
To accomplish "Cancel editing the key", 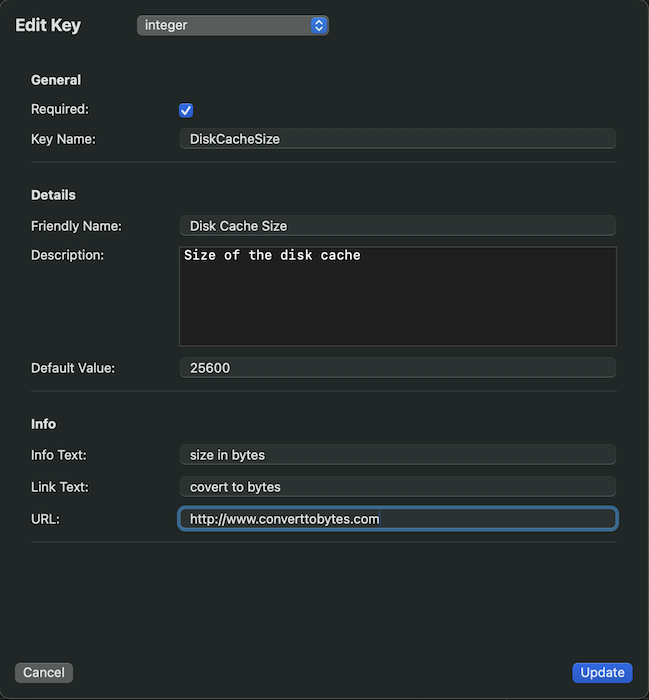I will click(x=44, y=672).
